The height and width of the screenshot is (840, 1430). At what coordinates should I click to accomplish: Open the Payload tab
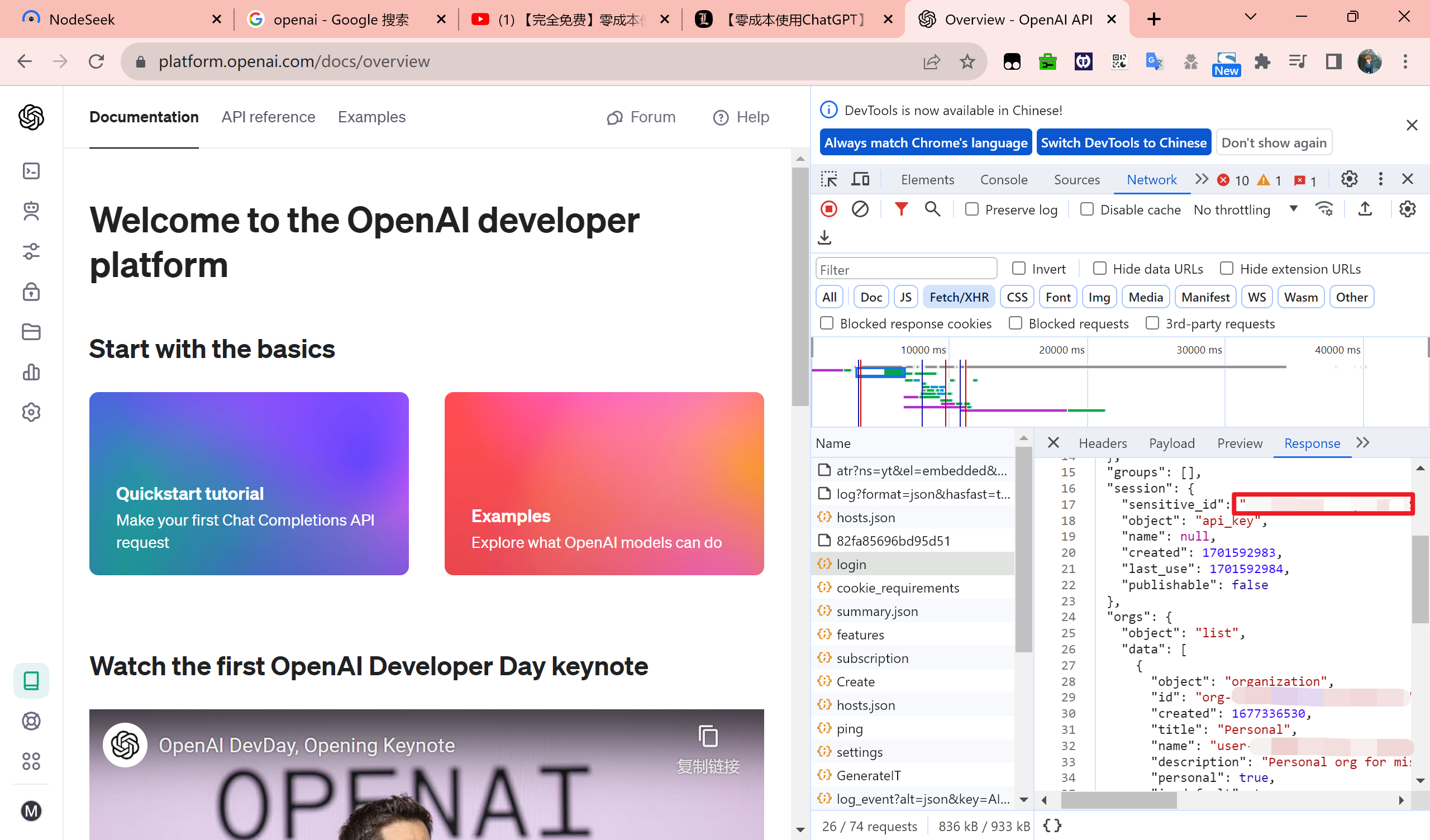click(1171, 443)
